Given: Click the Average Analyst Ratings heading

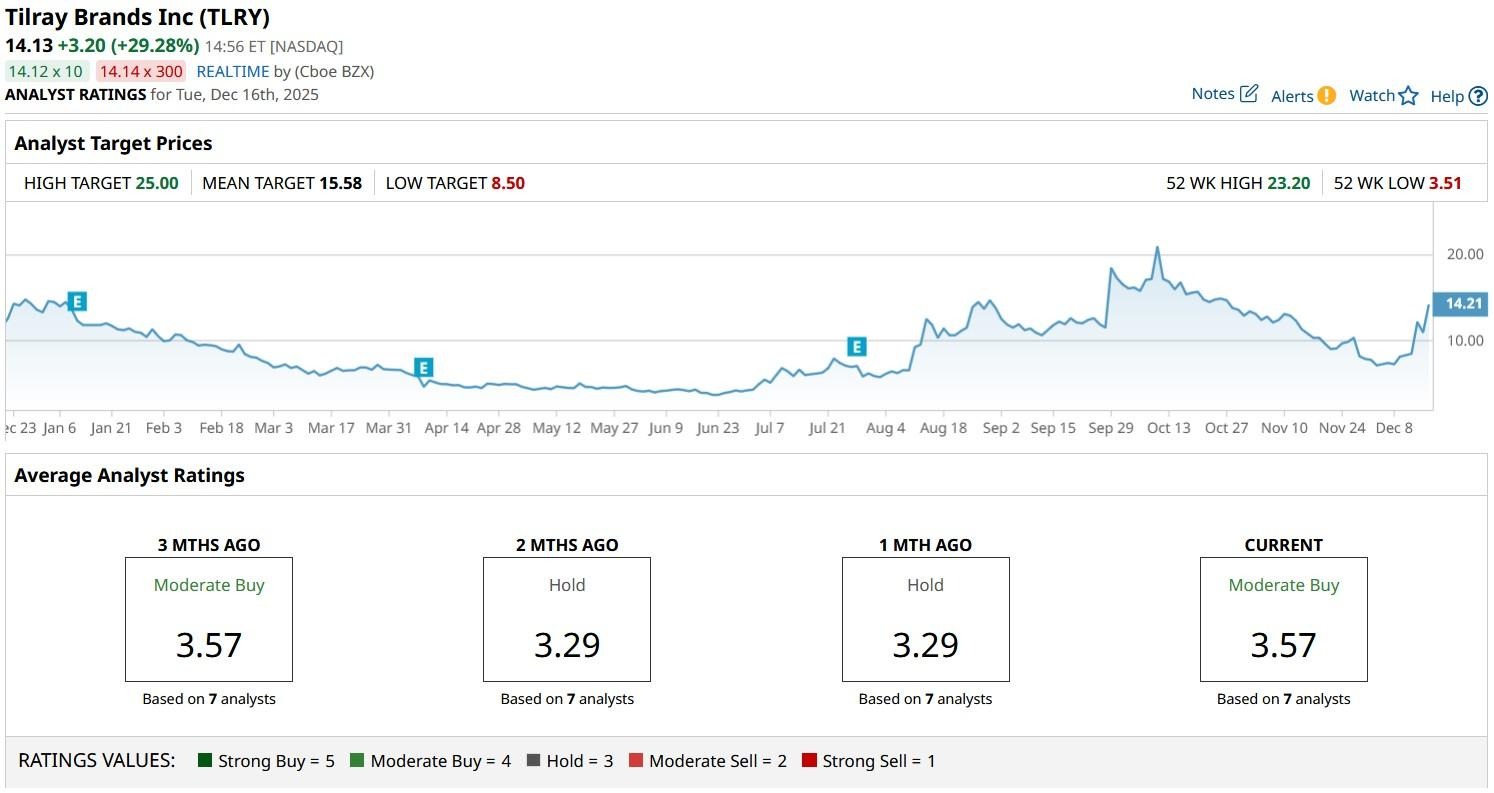Looking at the screenshot, I should pos(129,475).
